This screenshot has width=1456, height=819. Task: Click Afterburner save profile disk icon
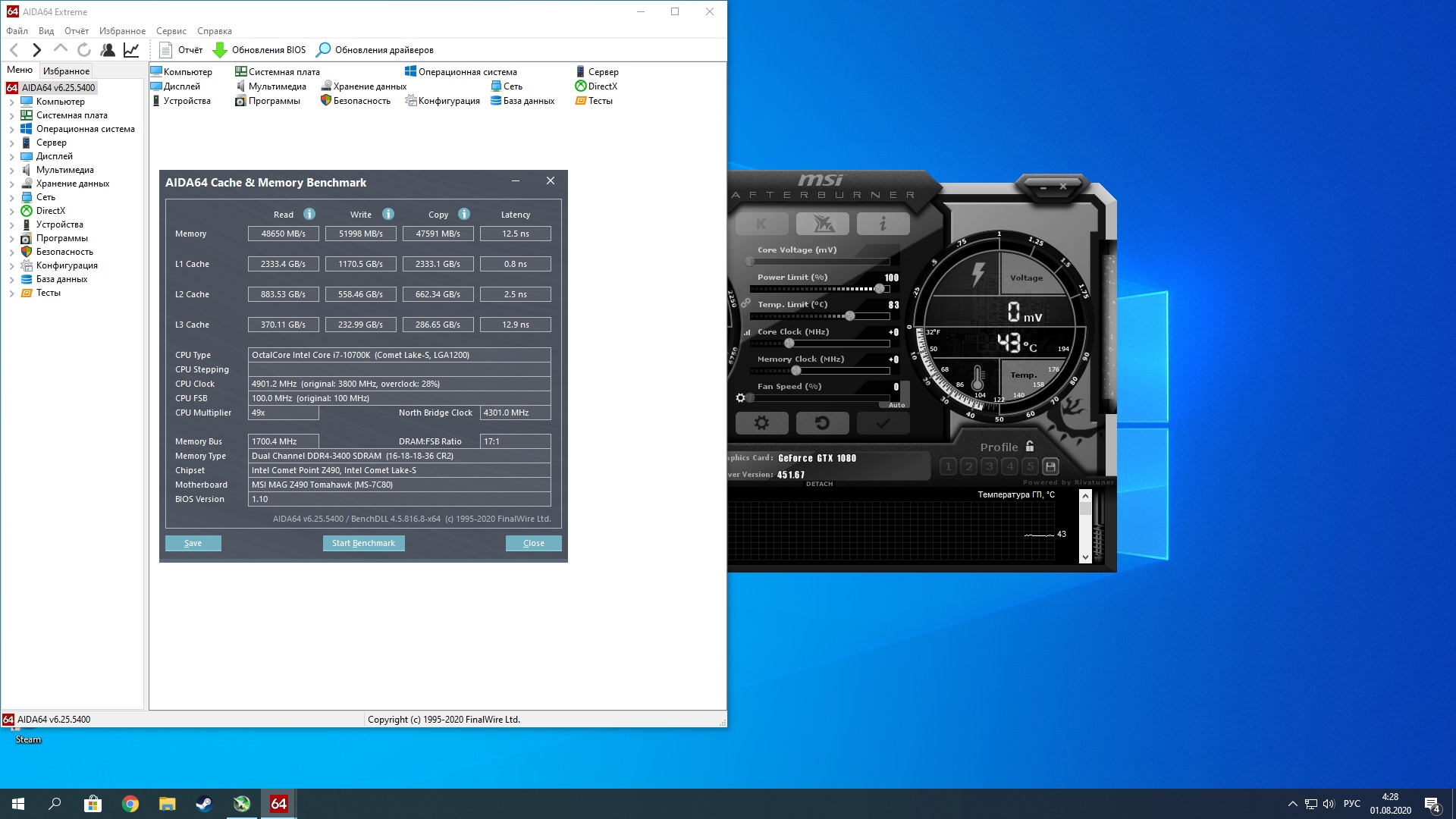pyautogui.click(x=1050, y=466)
